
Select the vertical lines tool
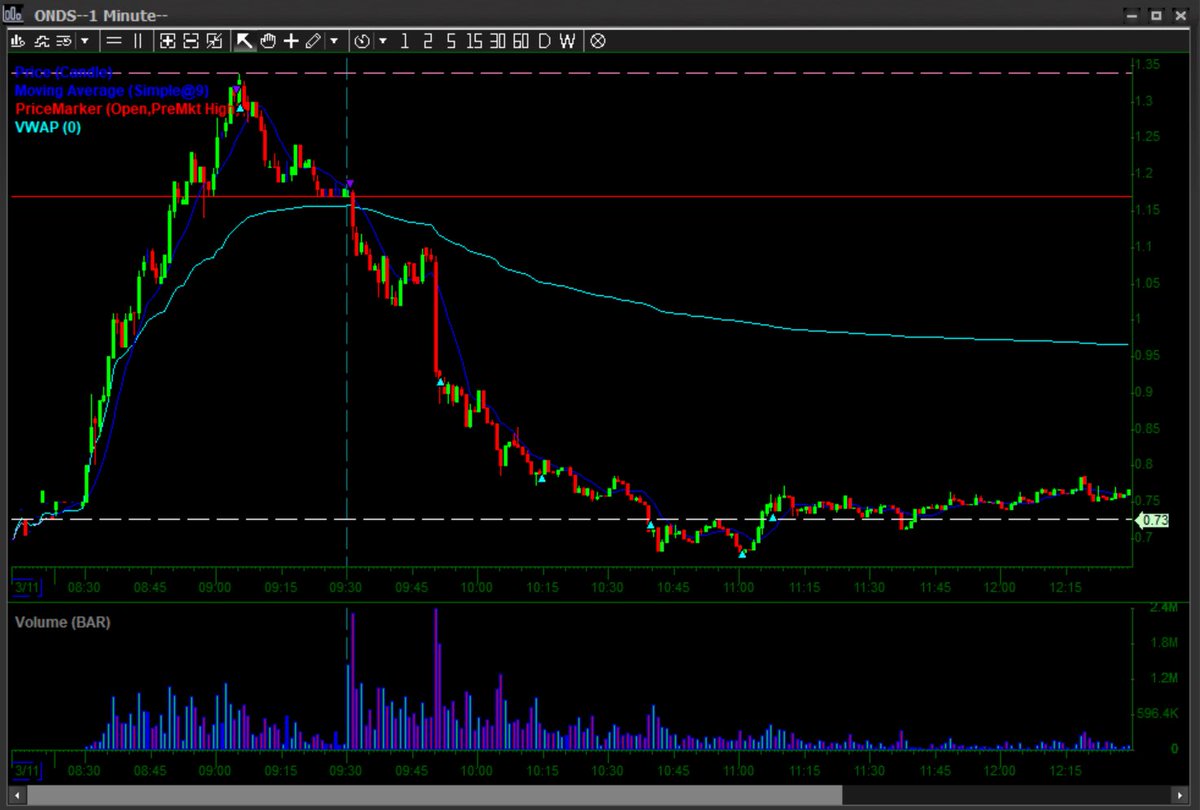137,41
